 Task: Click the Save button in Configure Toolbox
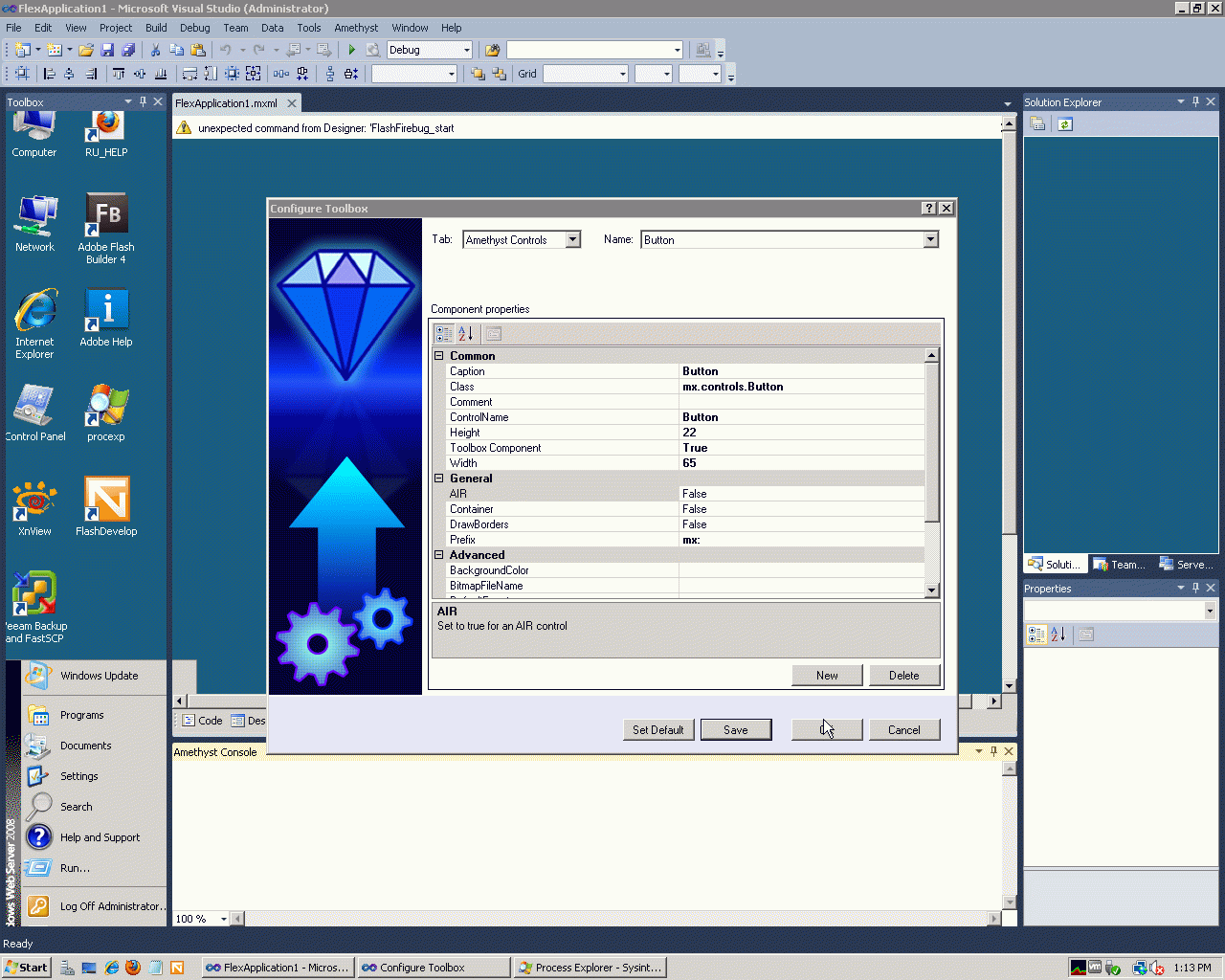[736, 730]
